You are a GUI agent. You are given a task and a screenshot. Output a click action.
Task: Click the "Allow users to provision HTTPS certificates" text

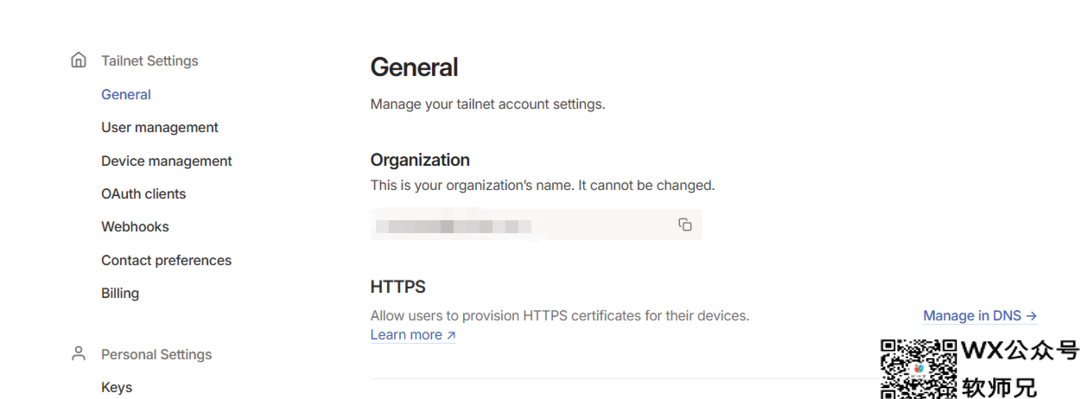(x=560, y=316)
